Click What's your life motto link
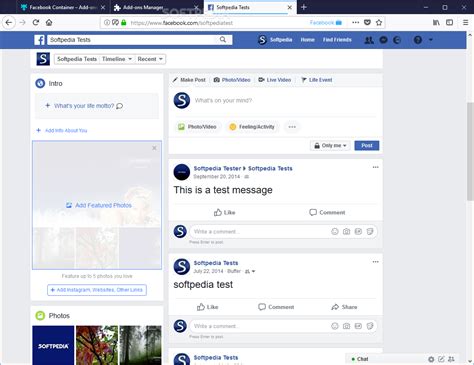Viewport: 474px width, 365px height. click(84, 106)
